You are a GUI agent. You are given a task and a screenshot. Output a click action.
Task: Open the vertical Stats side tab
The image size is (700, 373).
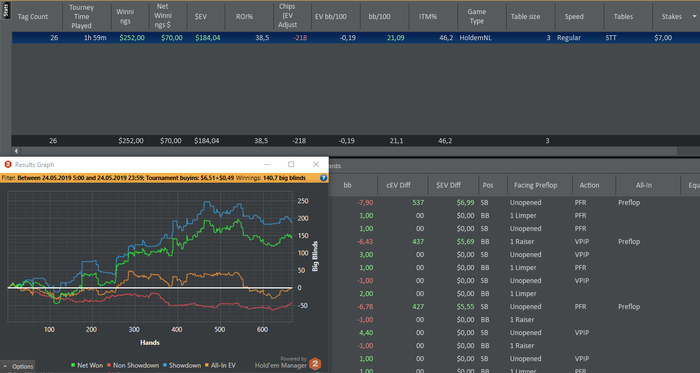[x=6, y=10]
